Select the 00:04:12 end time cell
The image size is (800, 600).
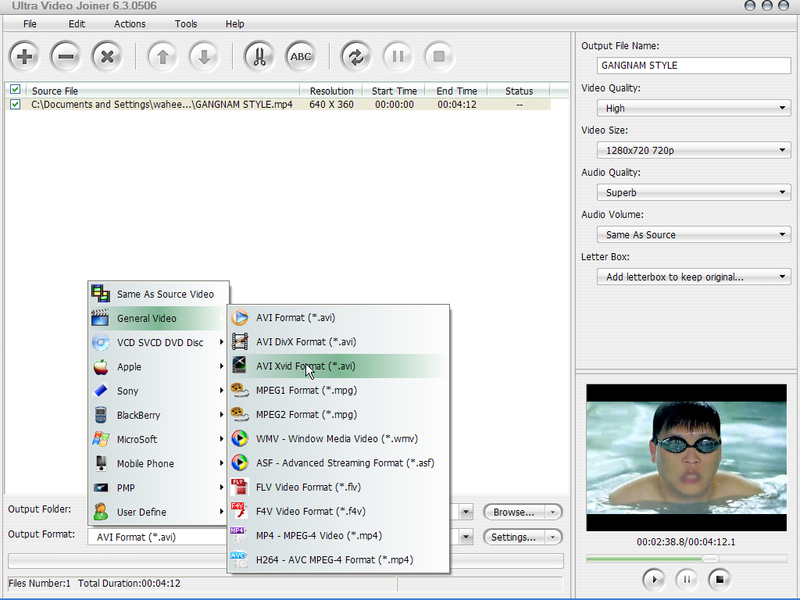click(x=457, y=105)
